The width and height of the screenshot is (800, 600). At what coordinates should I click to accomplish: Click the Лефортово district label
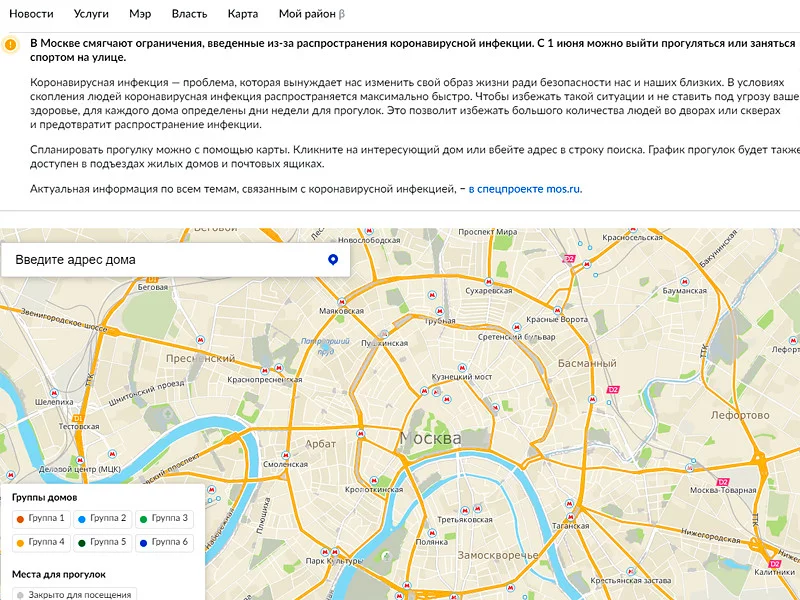coord(740,415)
